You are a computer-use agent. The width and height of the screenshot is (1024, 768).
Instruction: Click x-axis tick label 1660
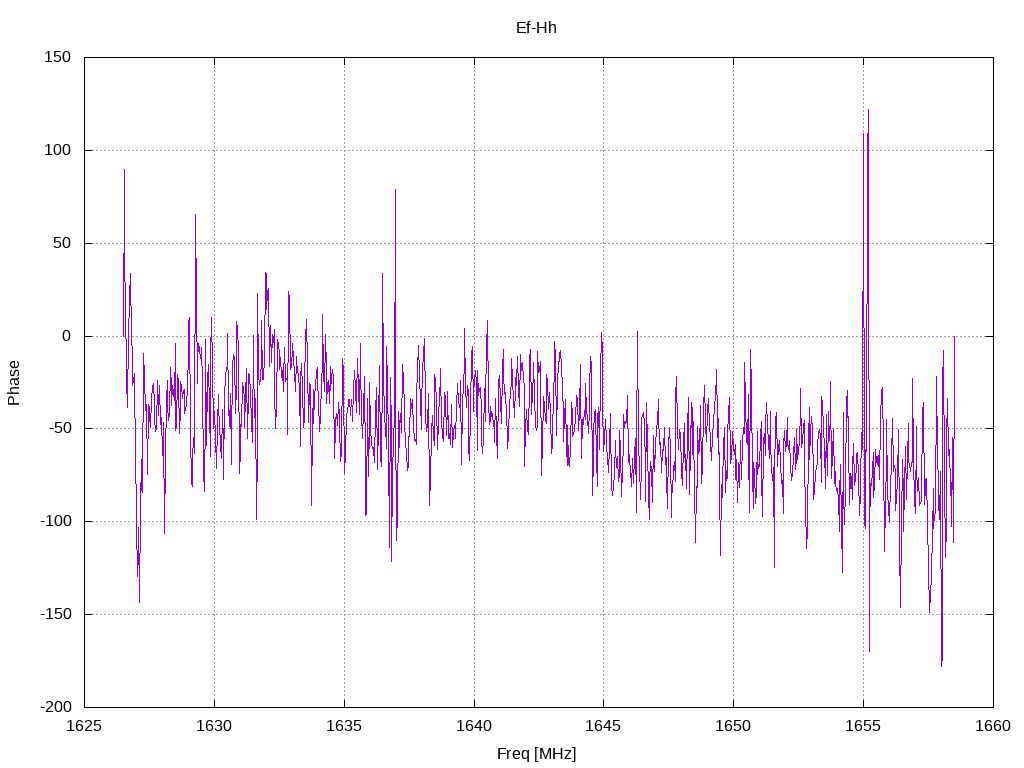tap(993, 726)
